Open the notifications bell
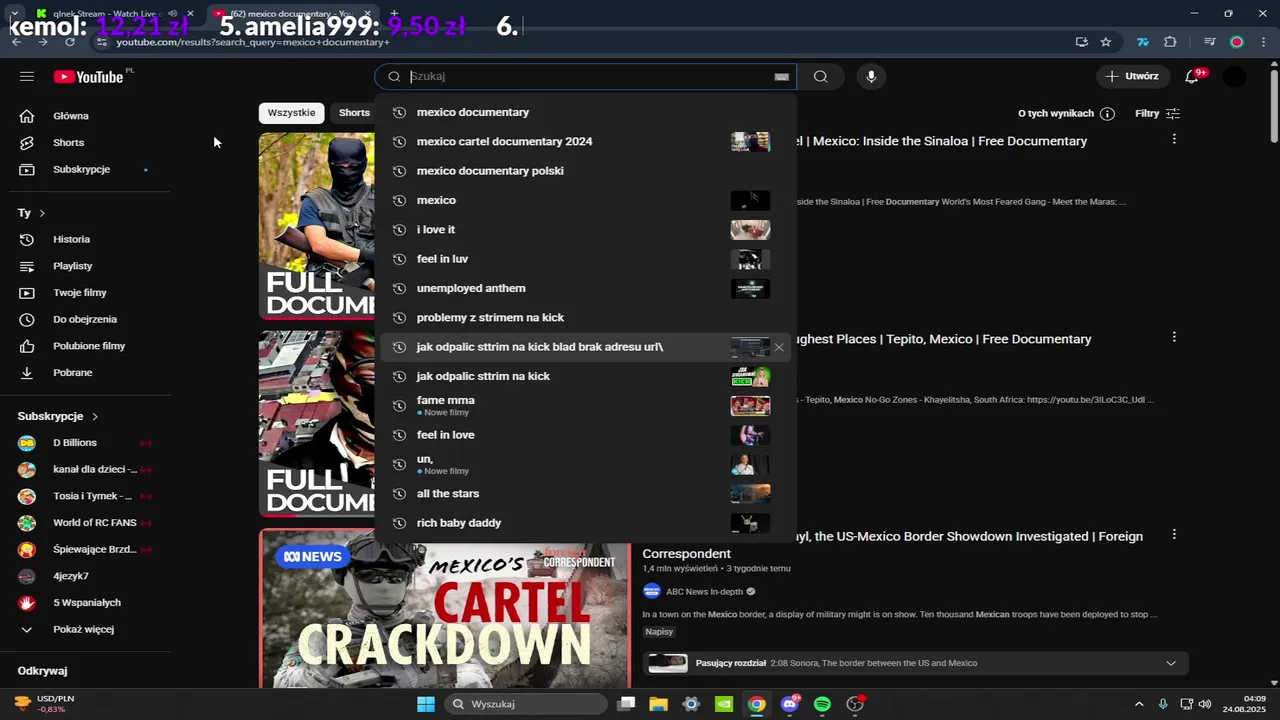 [1192, 77]
